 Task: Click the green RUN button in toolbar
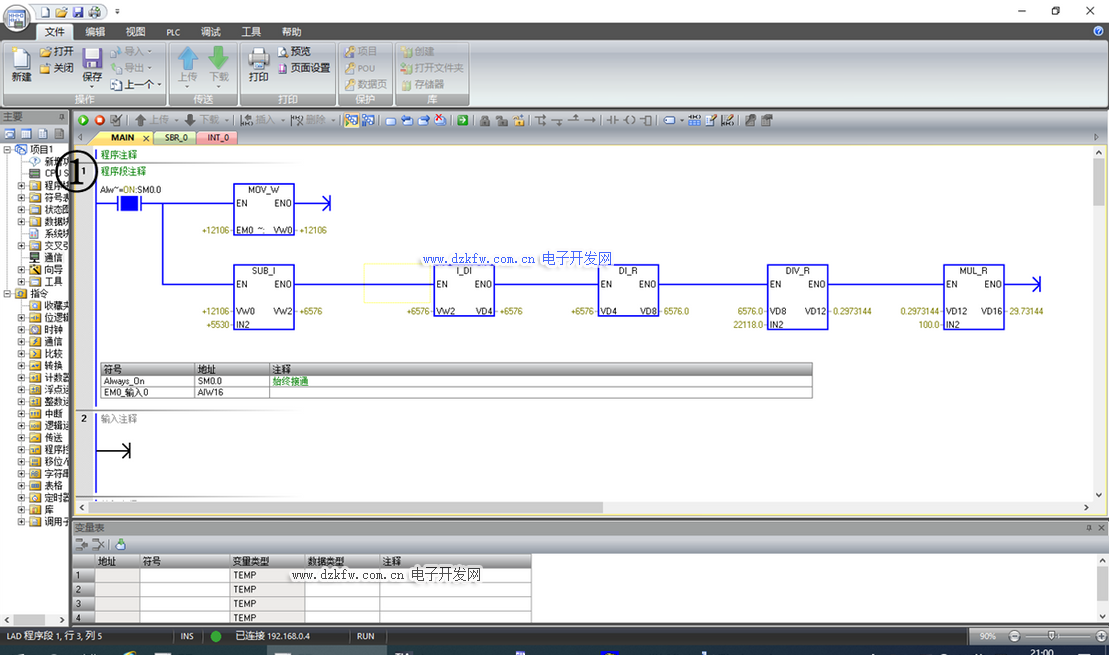coord(83,120)
